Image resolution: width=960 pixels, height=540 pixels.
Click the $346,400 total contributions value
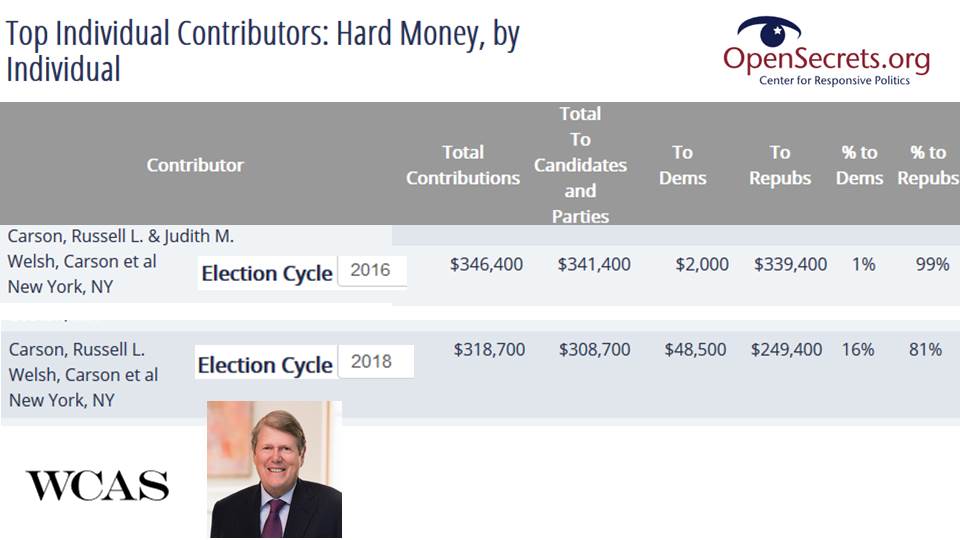pyautogui.click(x=486, y=264)
